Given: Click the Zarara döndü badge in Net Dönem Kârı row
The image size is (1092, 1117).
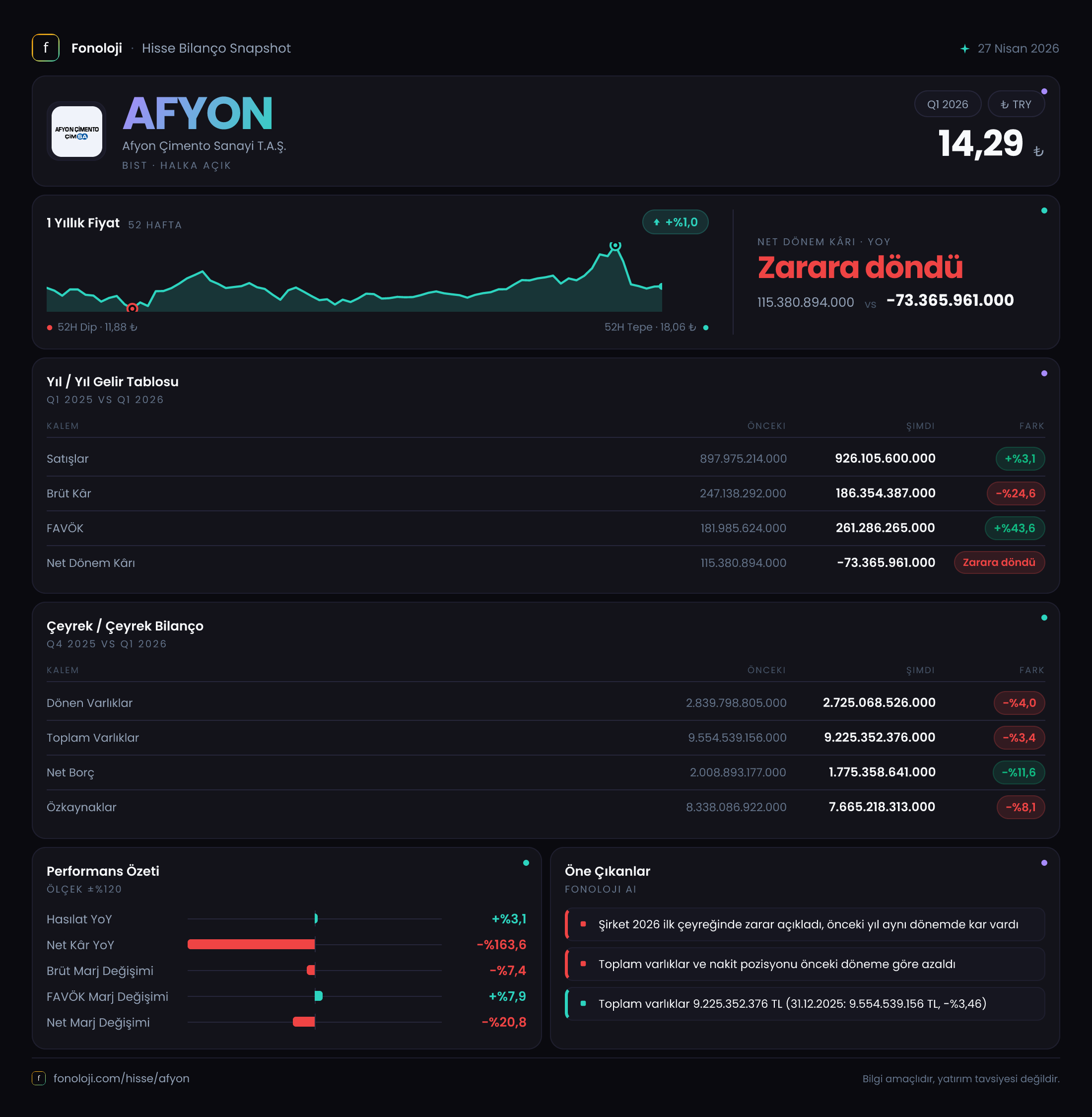Looking at the screenshot, I should [x=999, y=562].
